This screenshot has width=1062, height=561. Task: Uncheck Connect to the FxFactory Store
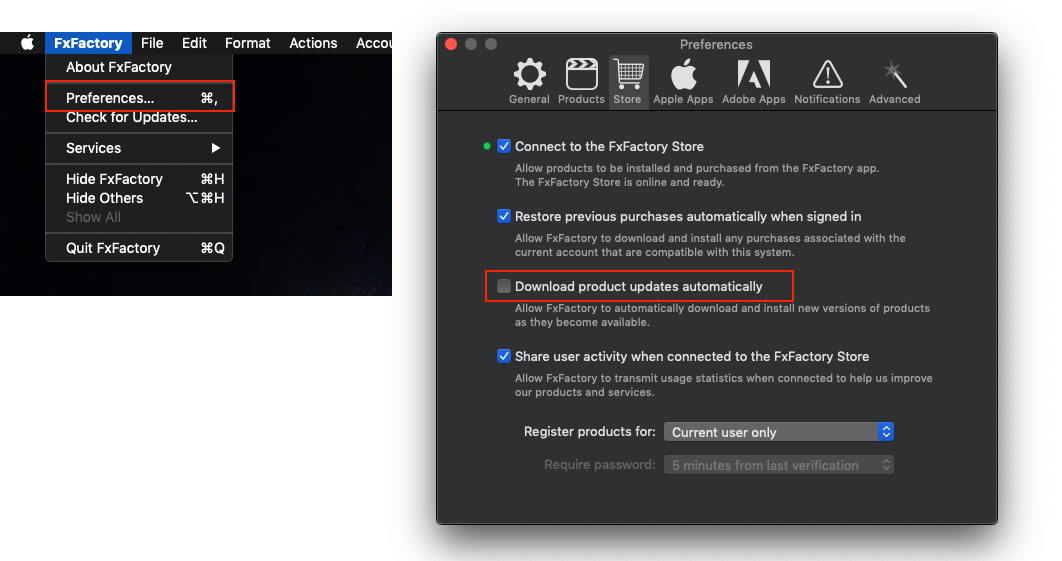(x=504, y=146)
